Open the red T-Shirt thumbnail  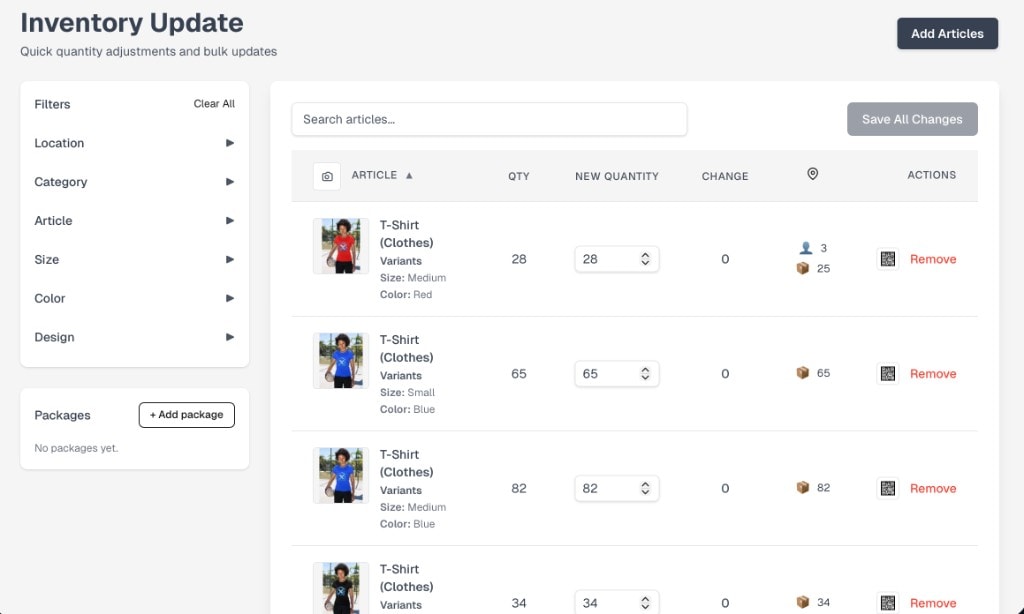point(341,246)
